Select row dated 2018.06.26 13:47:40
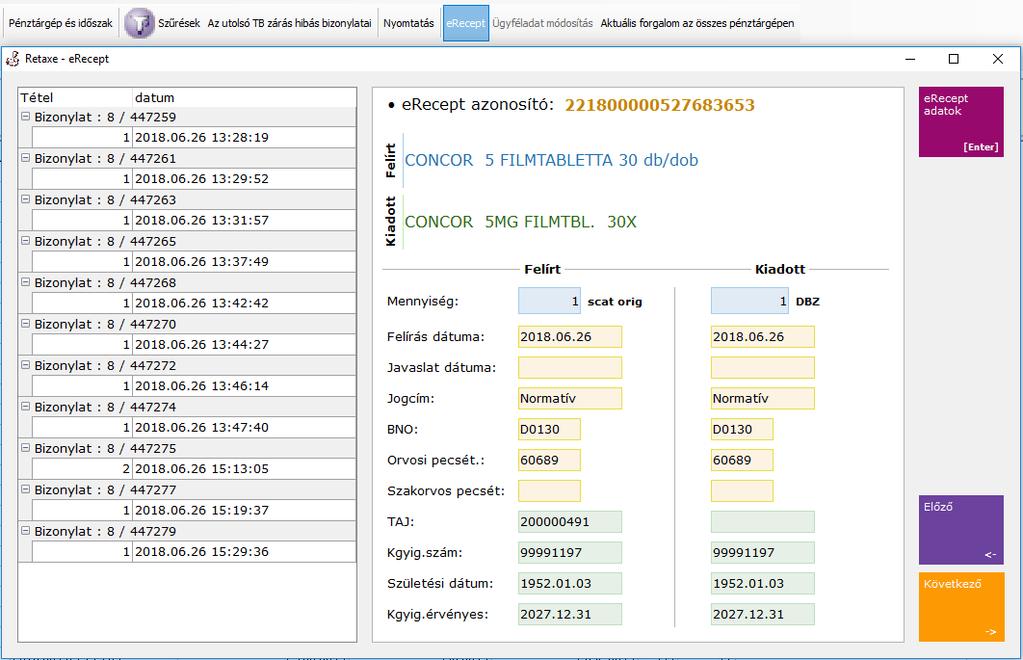The width and height of the screenshot is (1023, 660). (194, 427)
